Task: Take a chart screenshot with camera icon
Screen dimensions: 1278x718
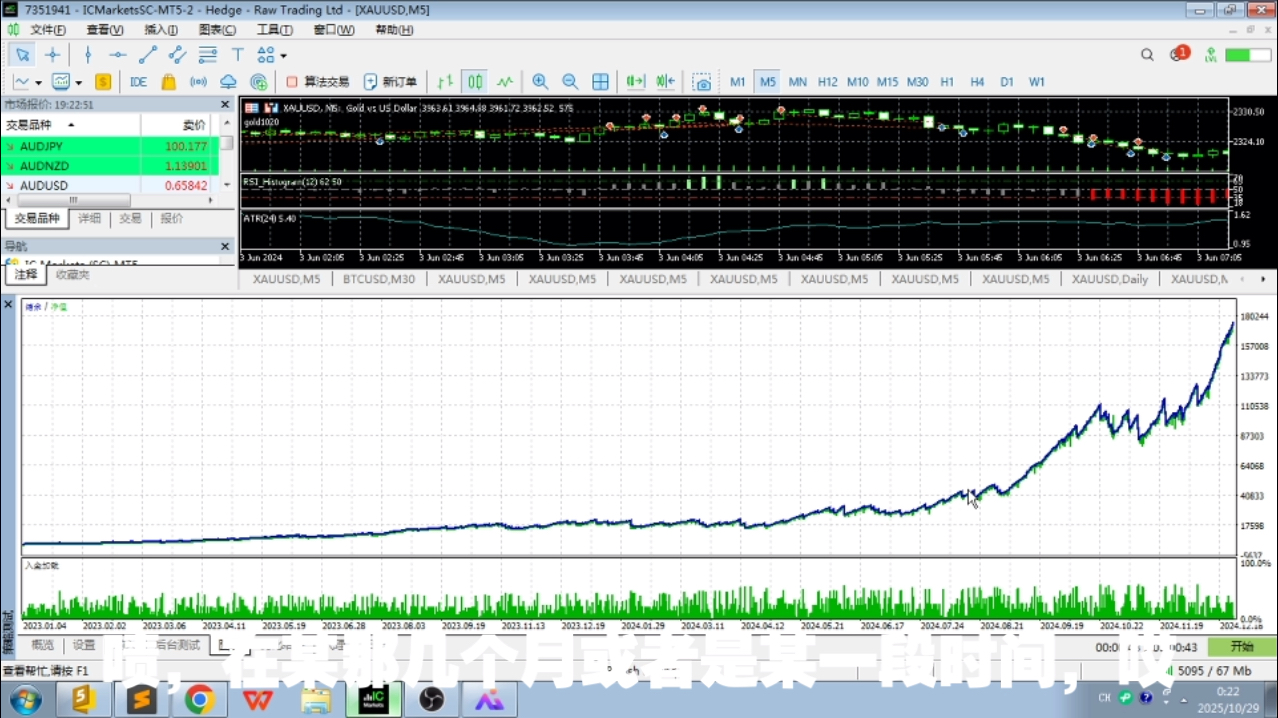Action: (702, 82)
